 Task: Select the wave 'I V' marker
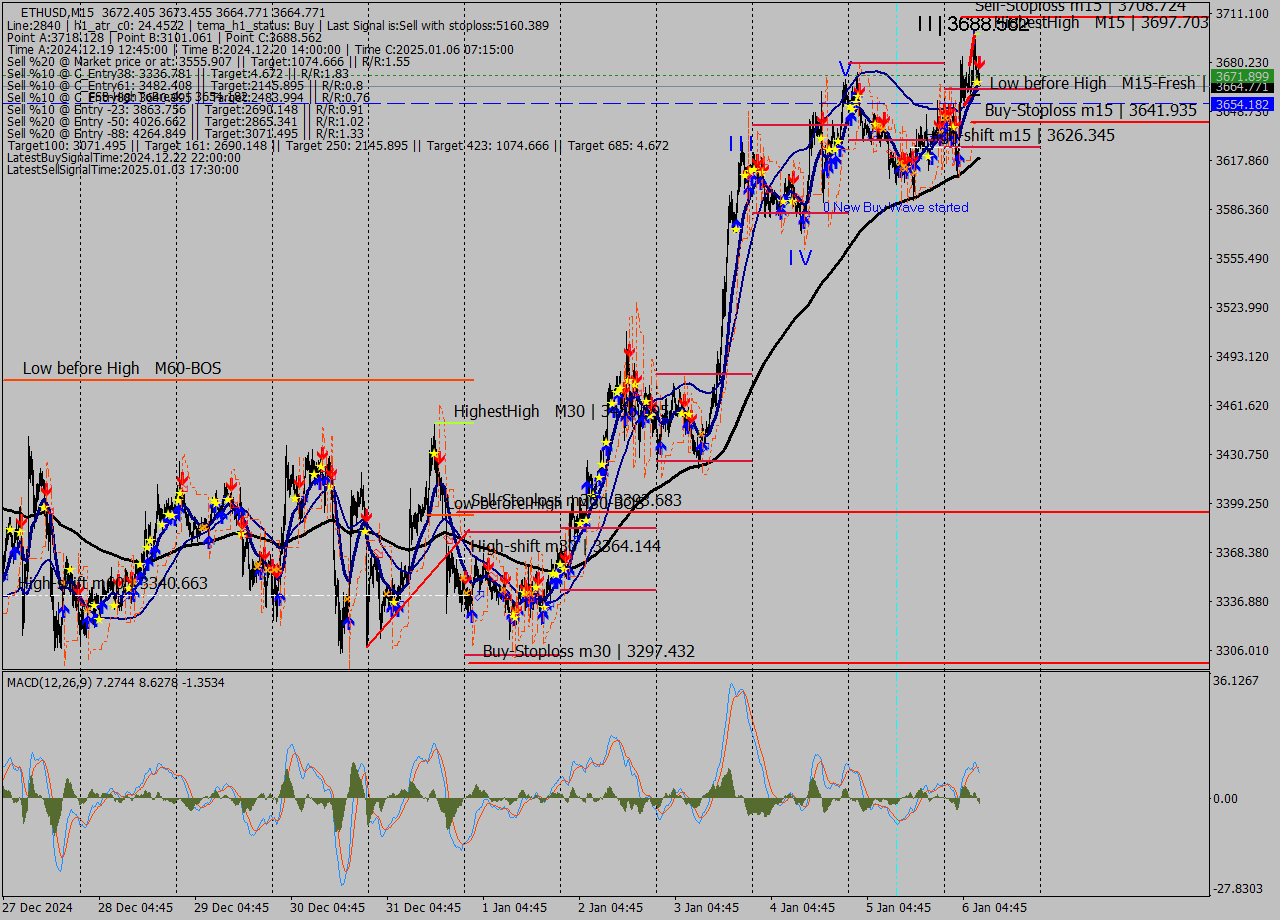(x=800, y=257)
